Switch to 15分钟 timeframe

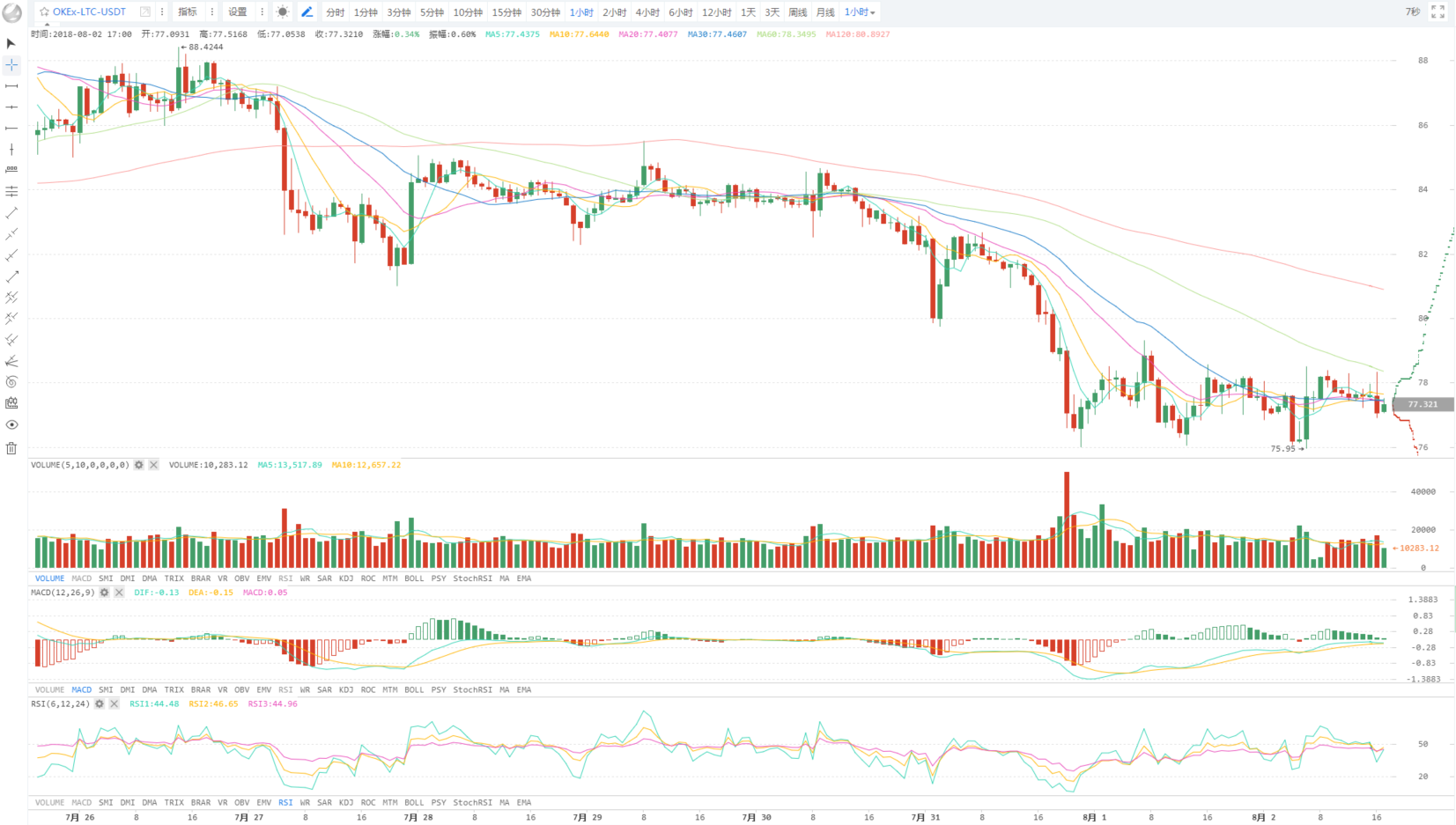pos(506,12)
